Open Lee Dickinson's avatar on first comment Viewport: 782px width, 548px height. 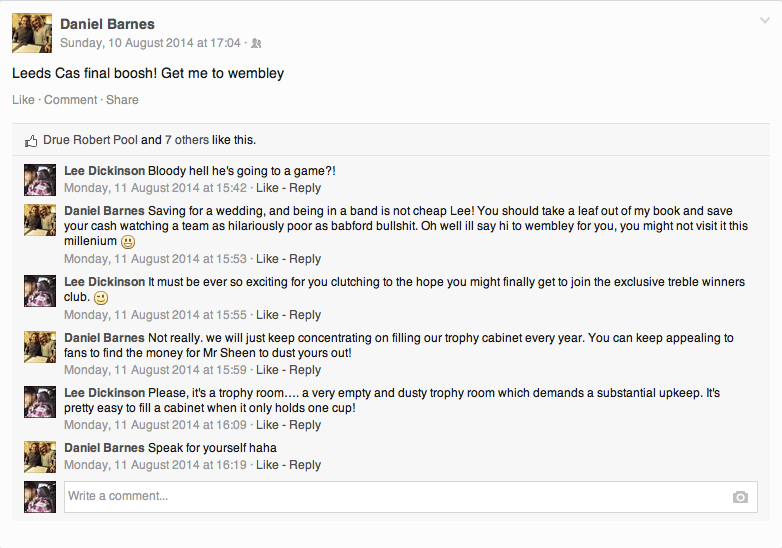click(40, 179)
